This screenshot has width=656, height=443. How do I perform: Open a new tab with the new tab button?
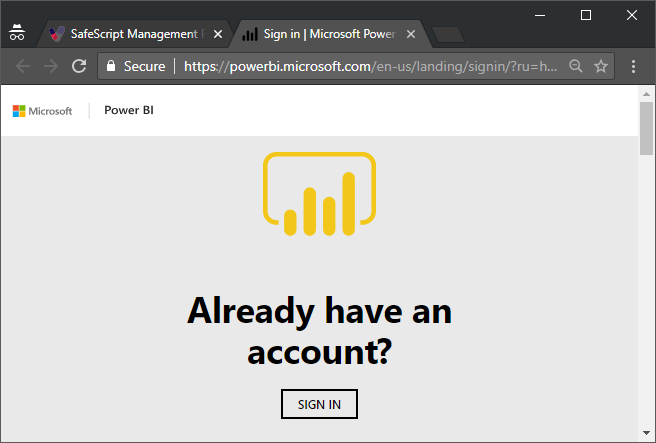[x=448, y=34]
